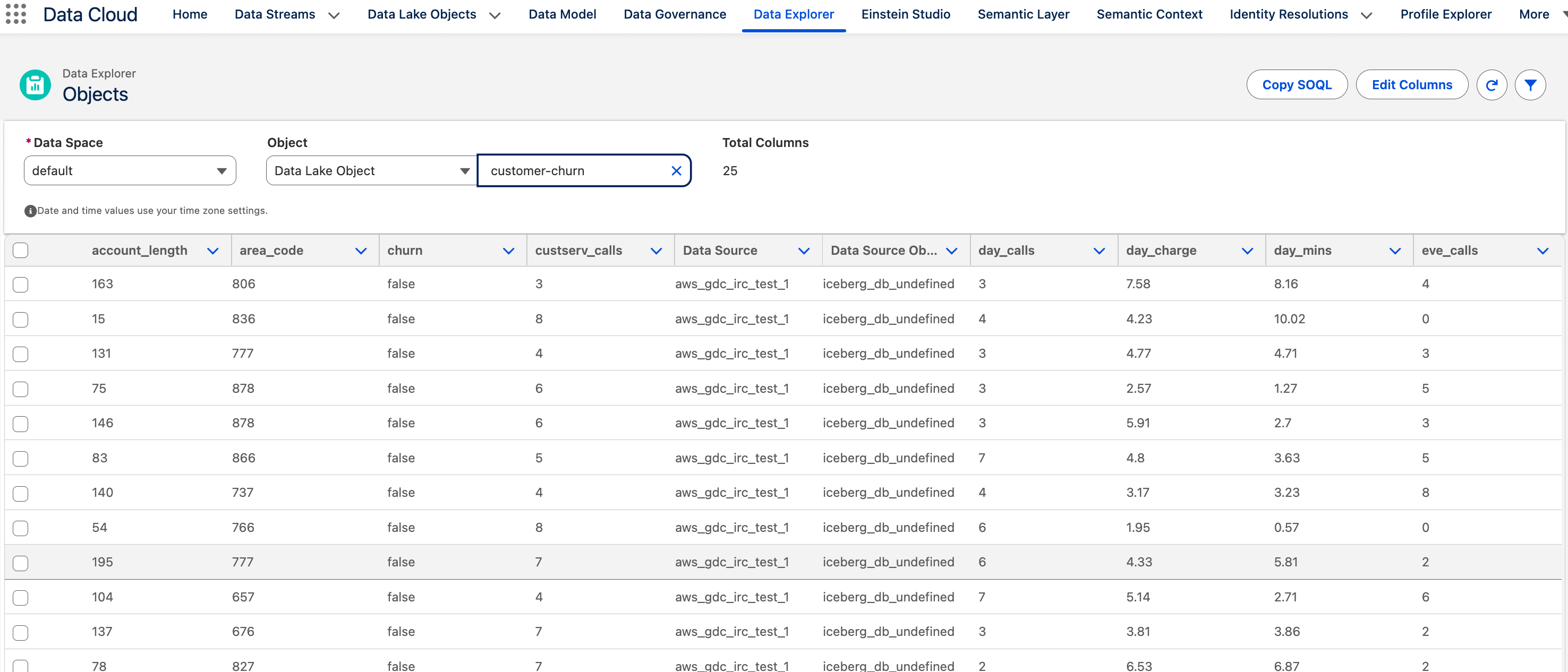Click Total Columns value 25

click(x=730, y=171)
